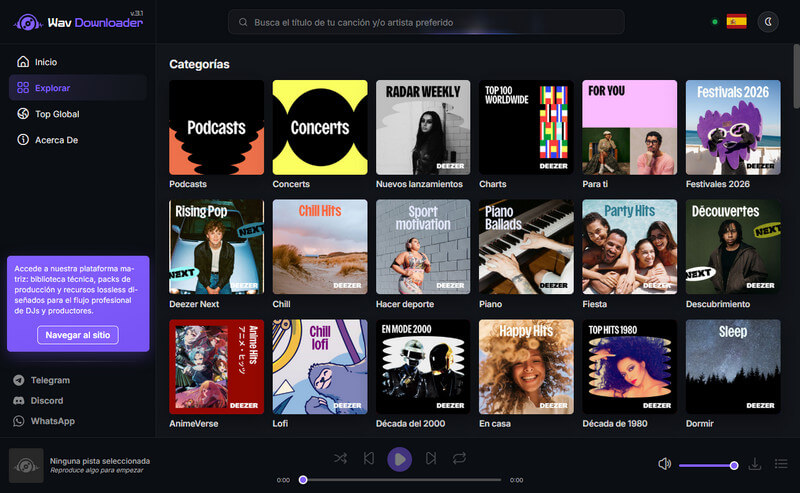Click the Wav Downloader logo icon

27,22
